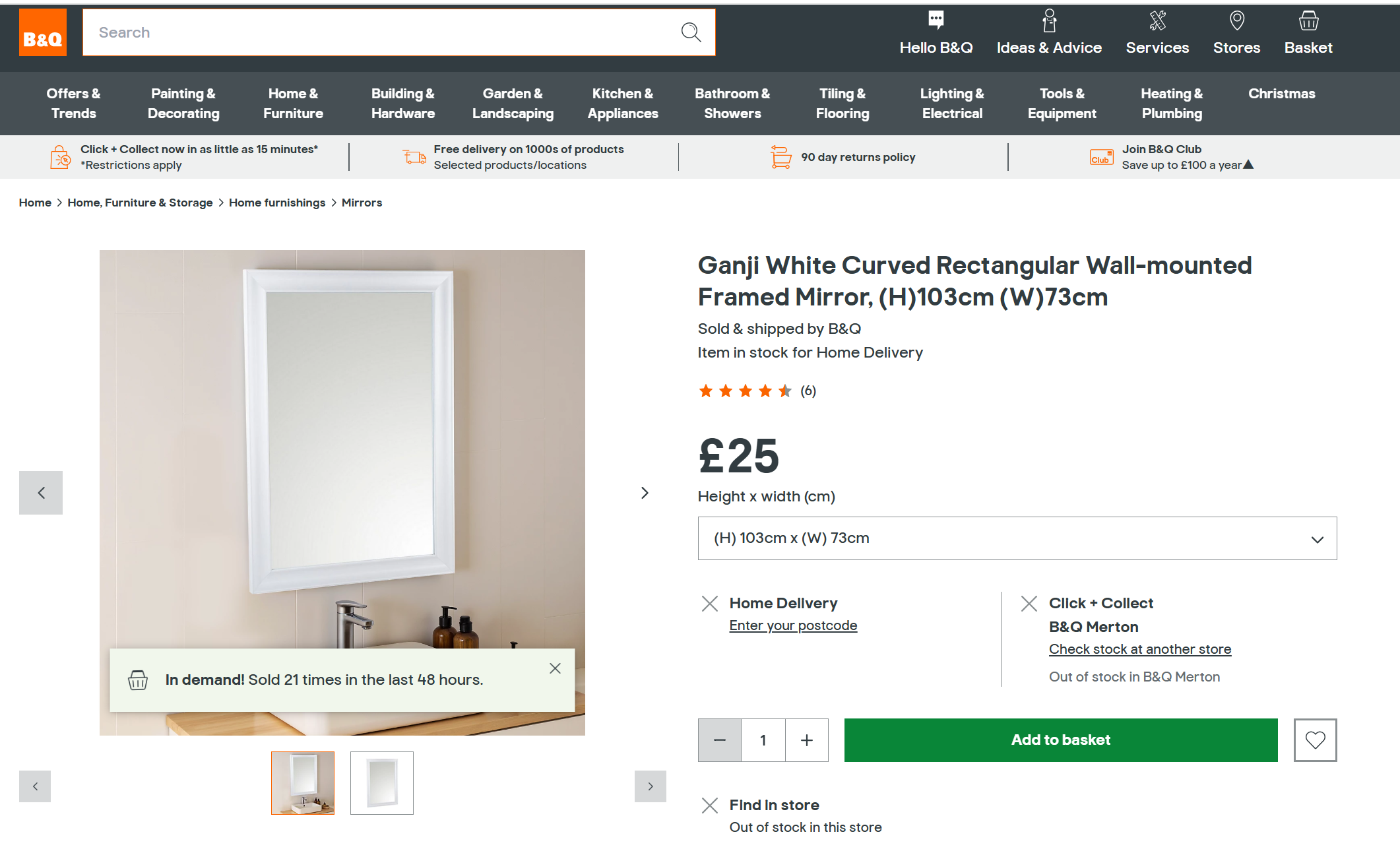Viewport: 1400px width, 857px height.
Task: Click Check stock at another store
Action: [x=1139, y=649]
